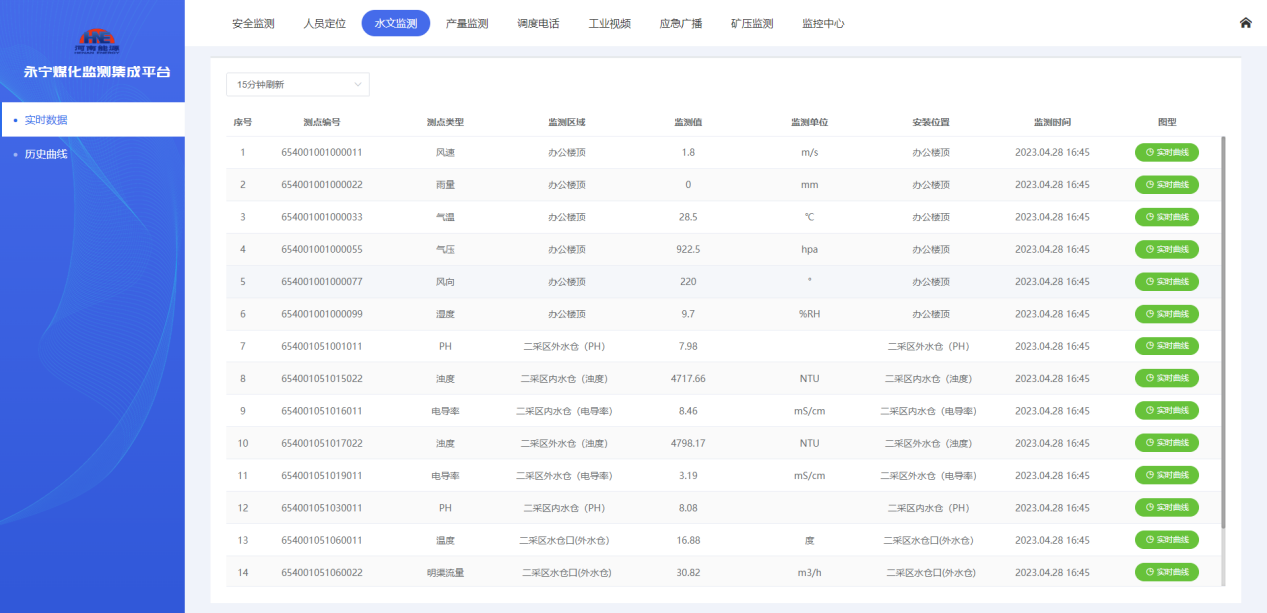Viewport: 1267px width, 613px height.
Task: Switch to the 人员定位 tab
Action: (x=324, y=23)
